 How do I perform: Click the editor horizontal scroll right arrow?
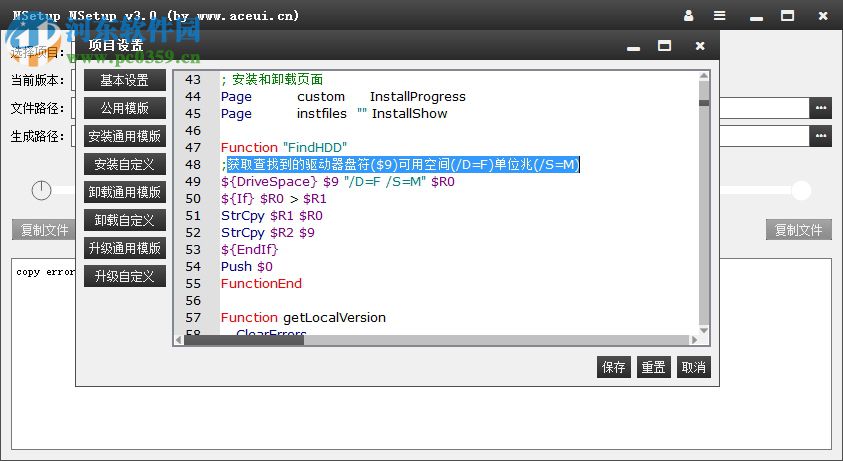694,340
